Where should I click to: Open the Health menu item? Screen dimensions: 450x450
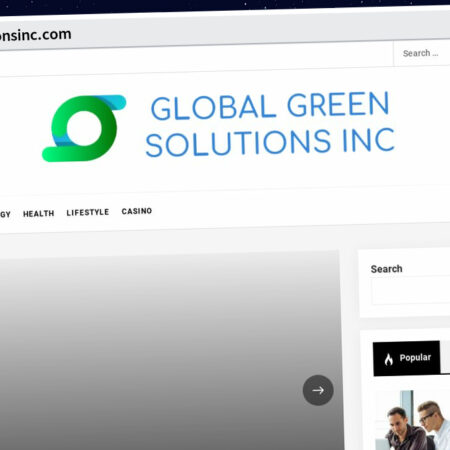(39, 213)
